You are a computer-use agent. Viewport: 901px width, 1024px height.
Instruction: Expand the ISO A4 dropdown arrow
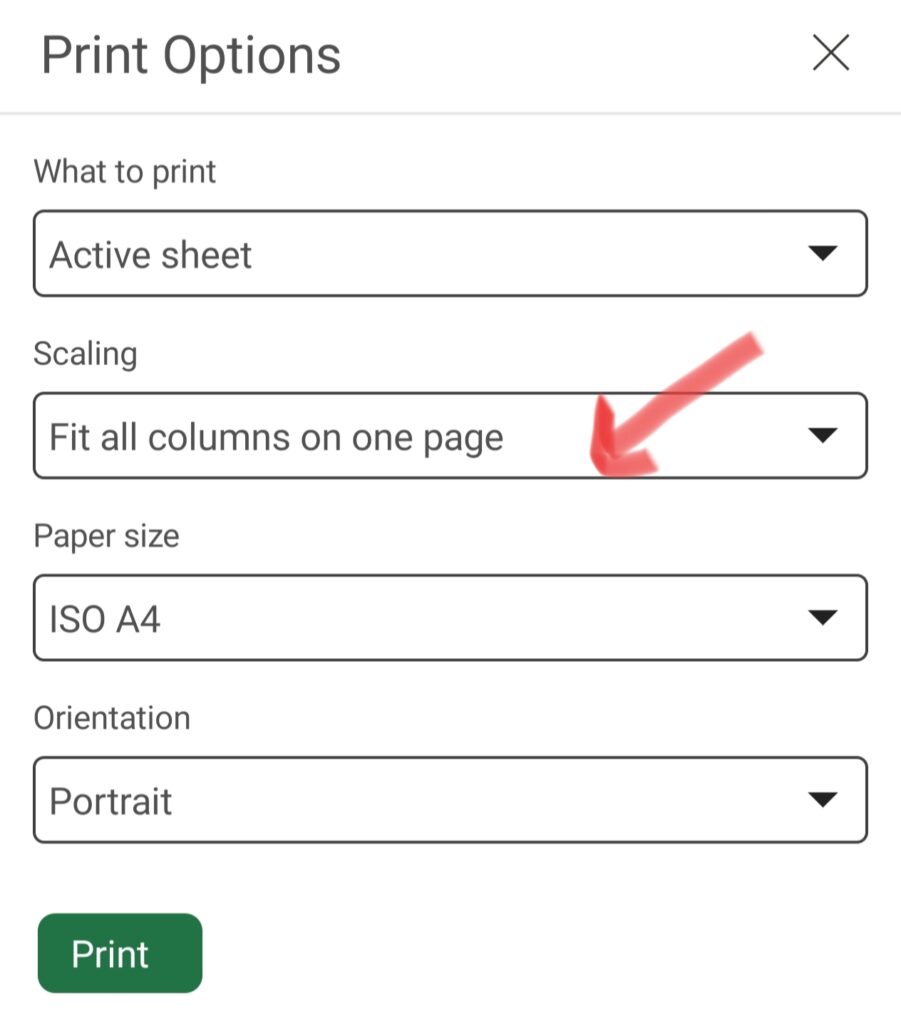(822, 618)
